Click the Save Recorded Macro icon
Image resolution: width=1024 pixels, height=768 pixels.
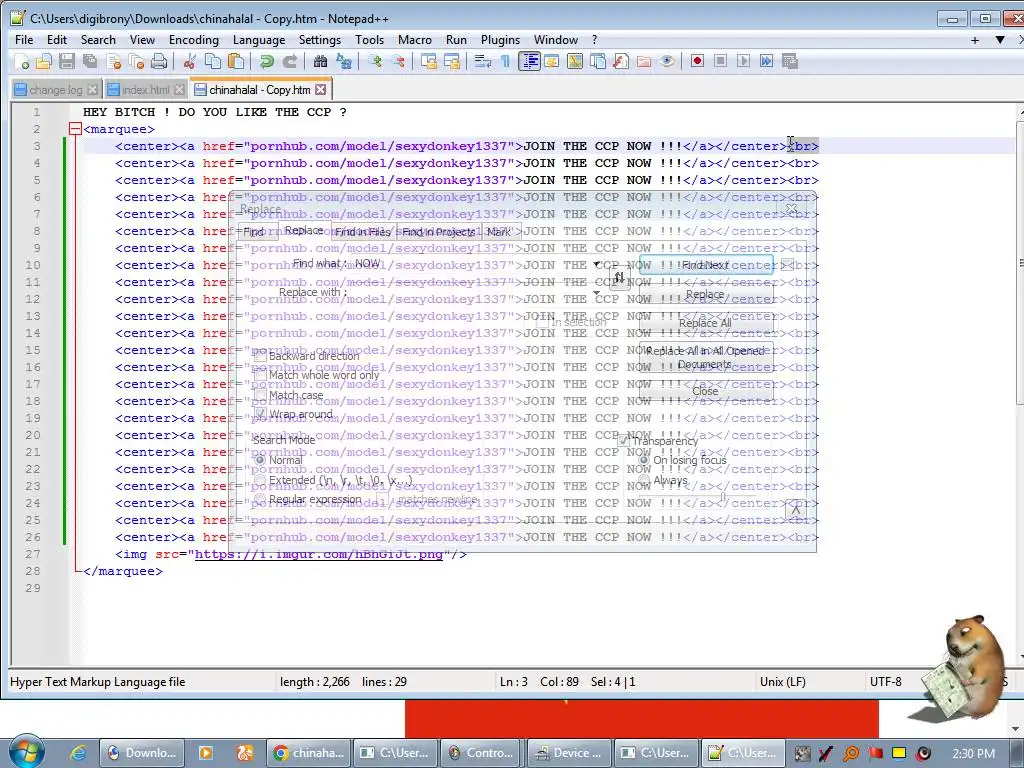coord(790,61)
